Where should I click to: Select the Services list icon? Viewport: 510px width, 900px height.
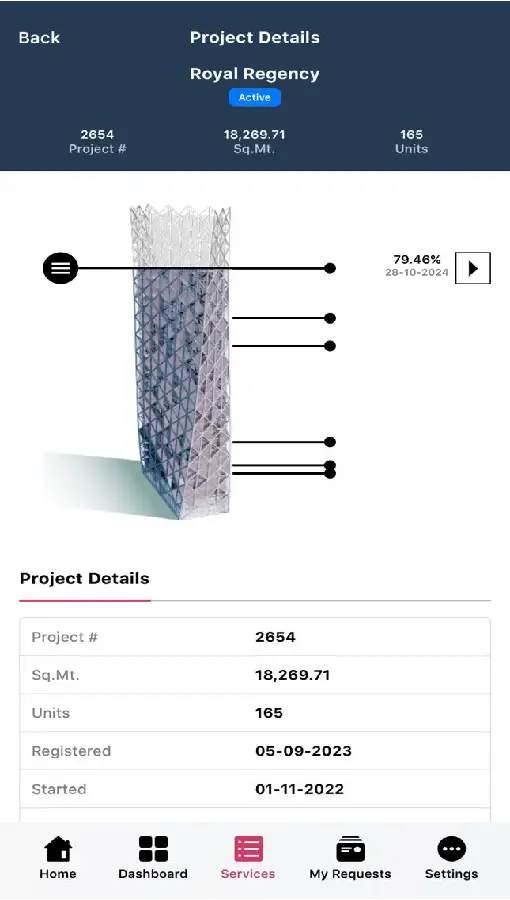click(248, 849)
